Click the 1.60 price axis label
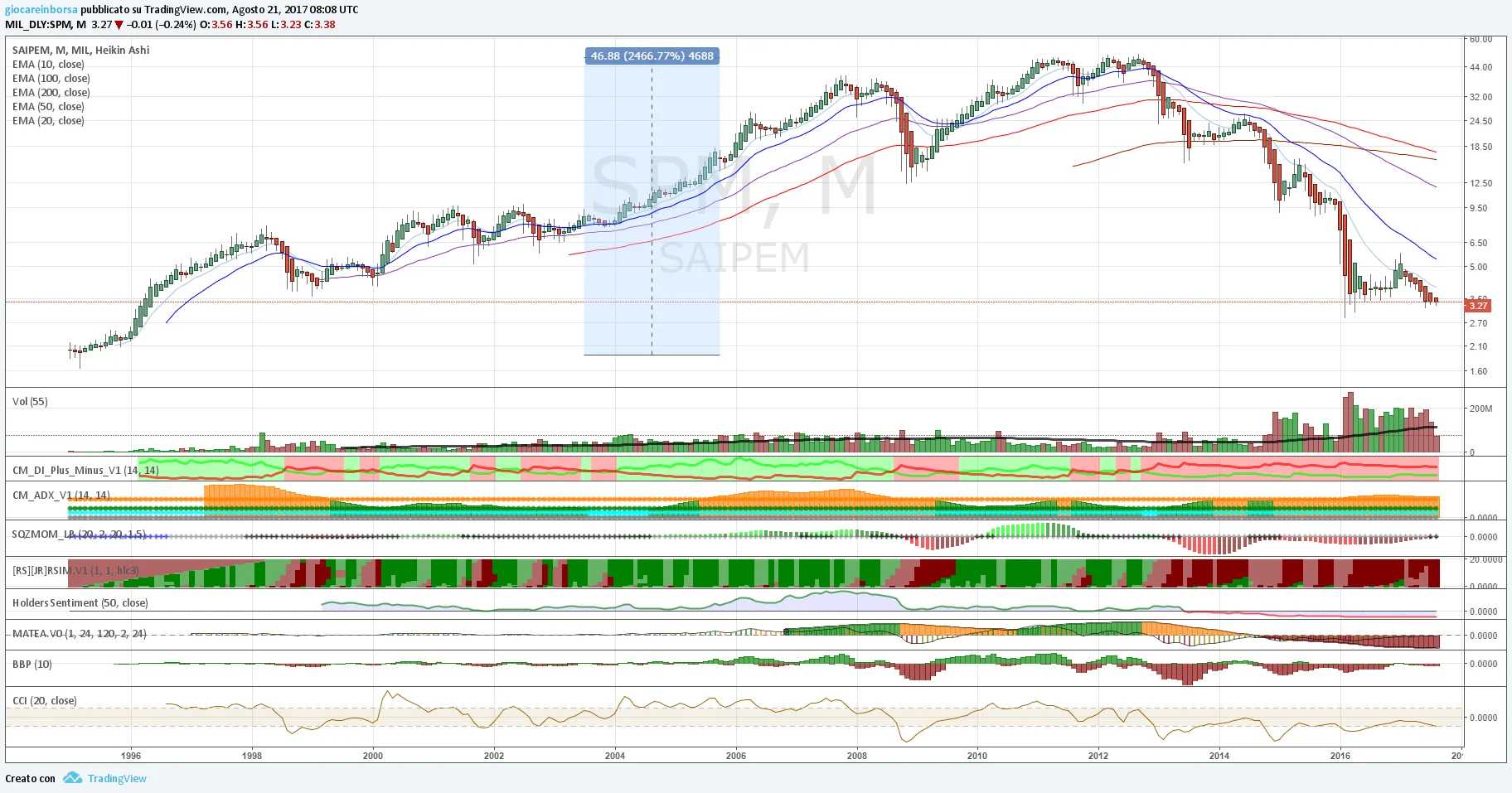The height and width of the screenshot is (793, 1512). (1478, 371)
